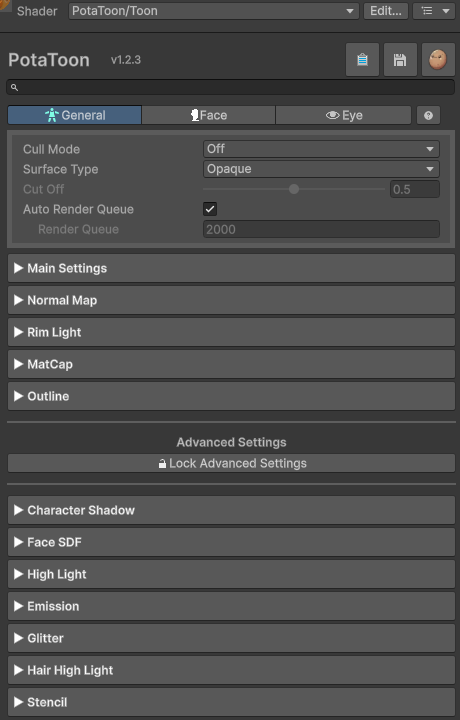The width and height of the screenshot is (460, 720).
Task: Click the Shader label at the top
Action: 37,11
